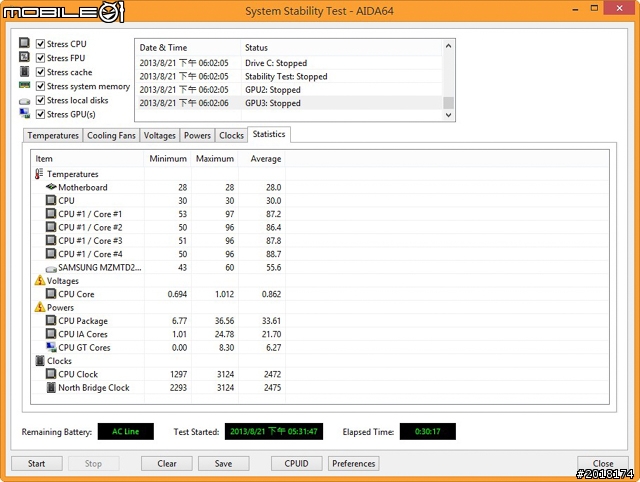Select the 'Drive C: Stopped' log entry
This screenshot has width=640, height=482.
tap(289, 63)
